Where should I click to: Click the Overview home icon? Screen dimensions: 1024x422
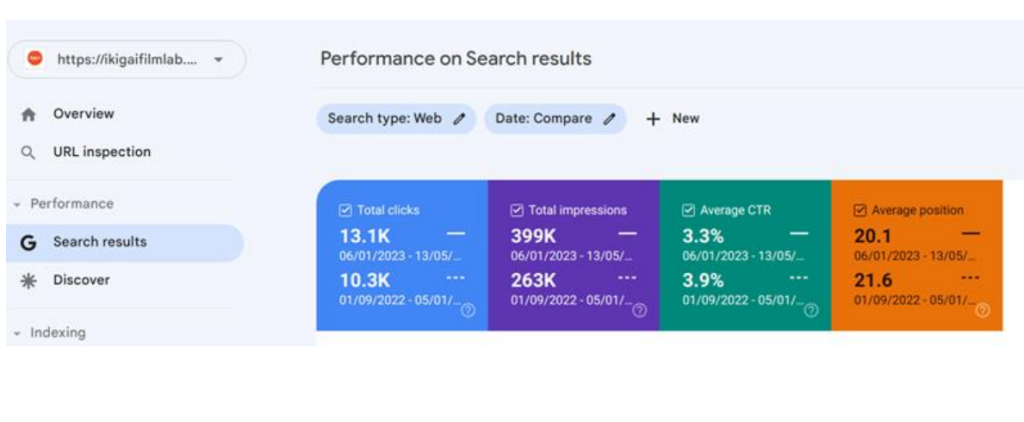pos(28,115)
